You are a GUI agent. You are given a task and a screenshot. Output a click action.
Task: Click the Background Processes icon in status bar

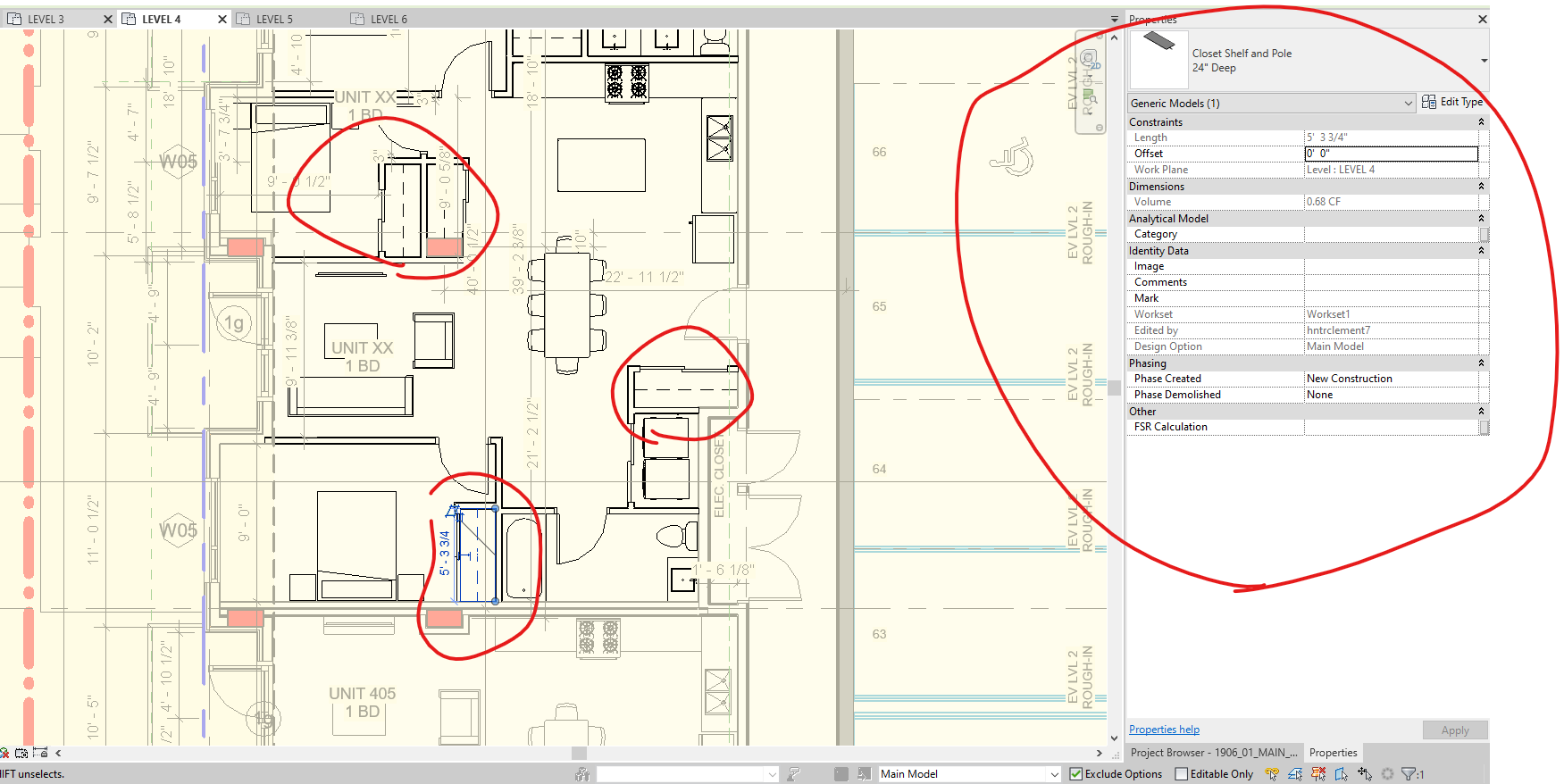point(1387,774)
